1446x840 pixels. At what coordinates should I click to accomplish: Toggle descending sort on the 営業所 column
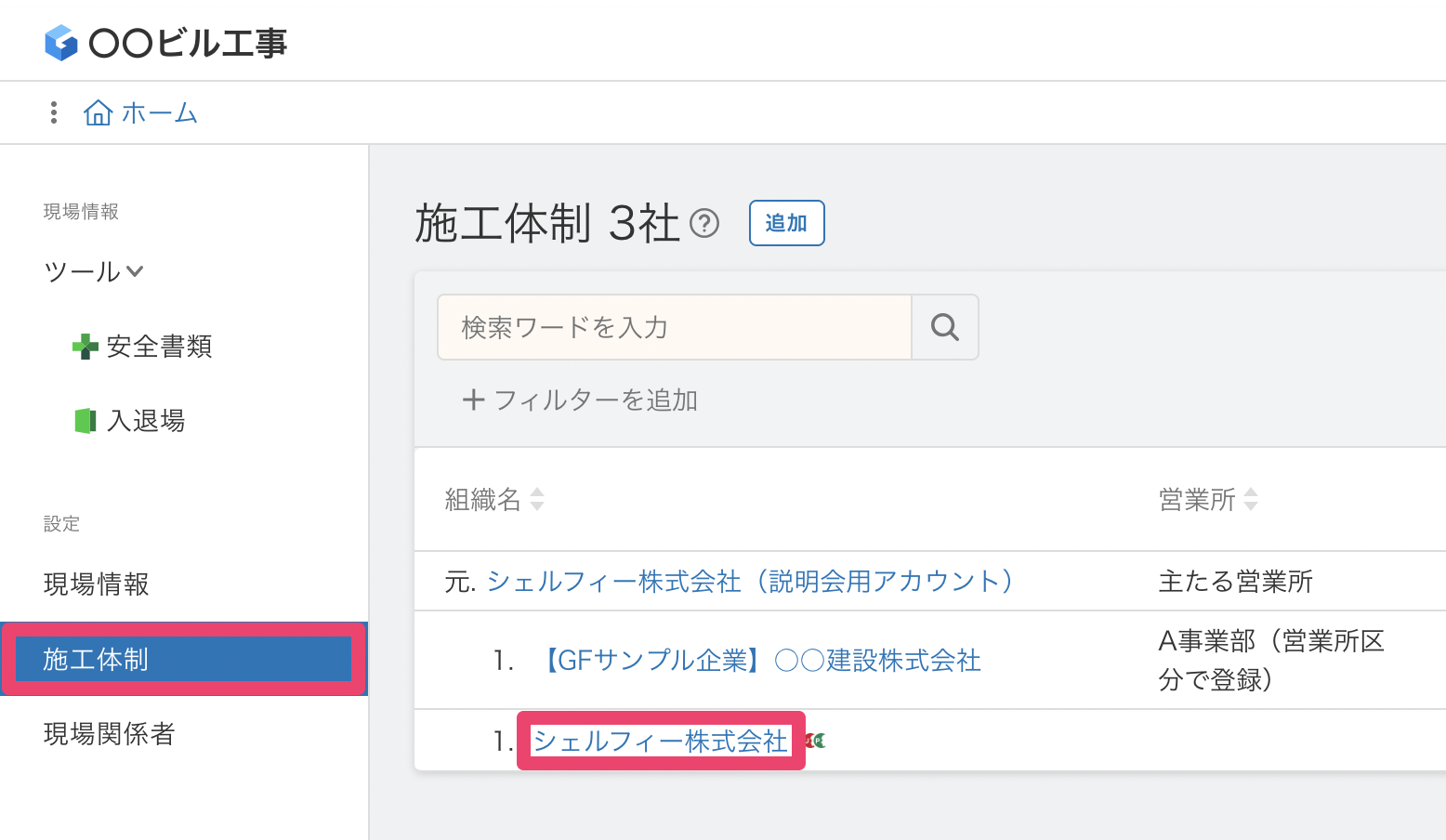pos(1251,505)
